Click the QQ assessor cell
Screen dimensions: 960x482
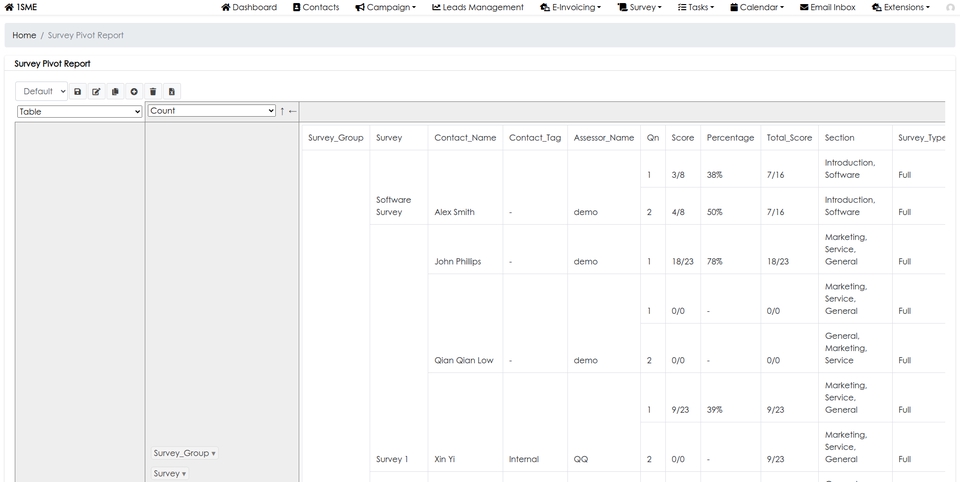point(580,459)
